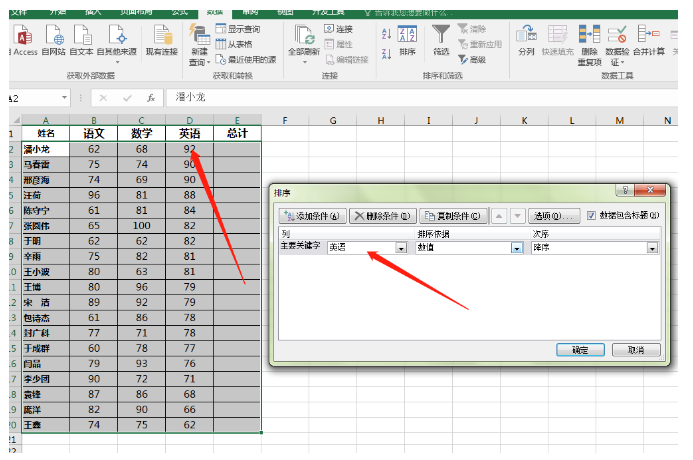
Task: Click move-down arrow in sort dialog
Action: [x=518, y=216]
